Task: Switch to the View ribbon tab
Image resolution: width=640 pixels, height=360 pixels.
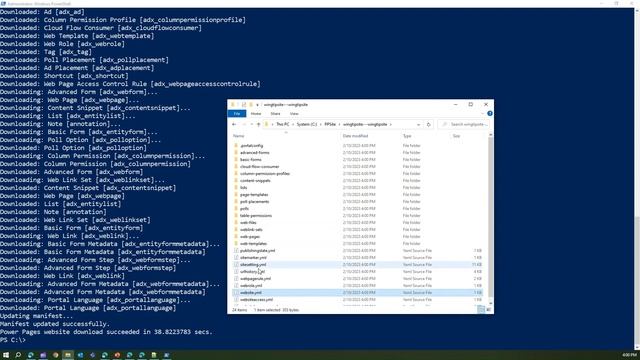Action: 294,113
